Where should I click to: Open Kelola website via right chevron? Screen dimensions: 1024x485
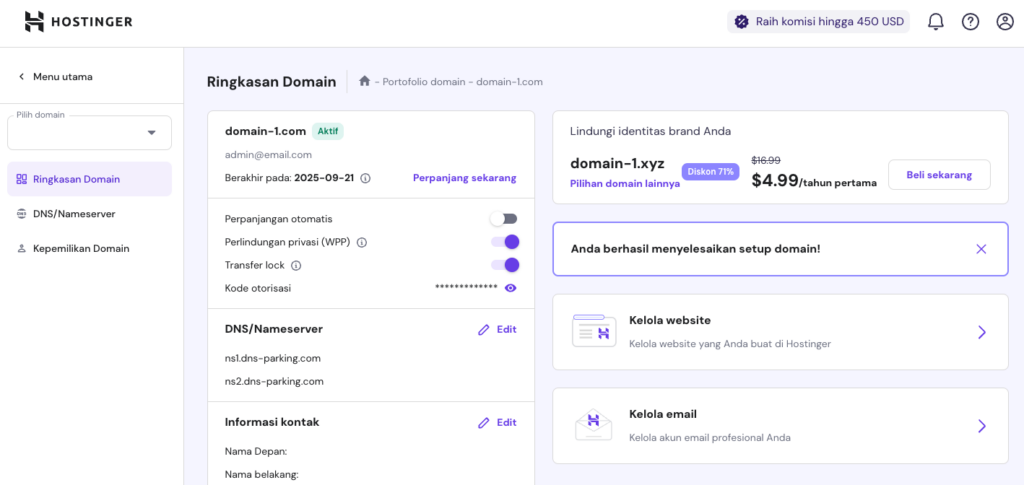click(982, 332)
